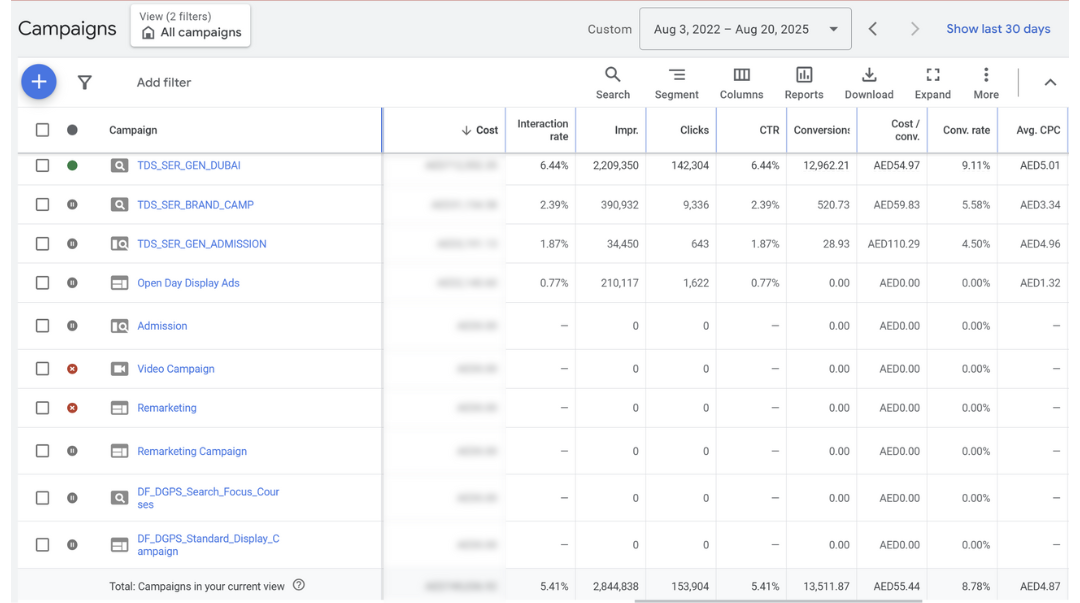Open the More options menu

pos(985,83)
